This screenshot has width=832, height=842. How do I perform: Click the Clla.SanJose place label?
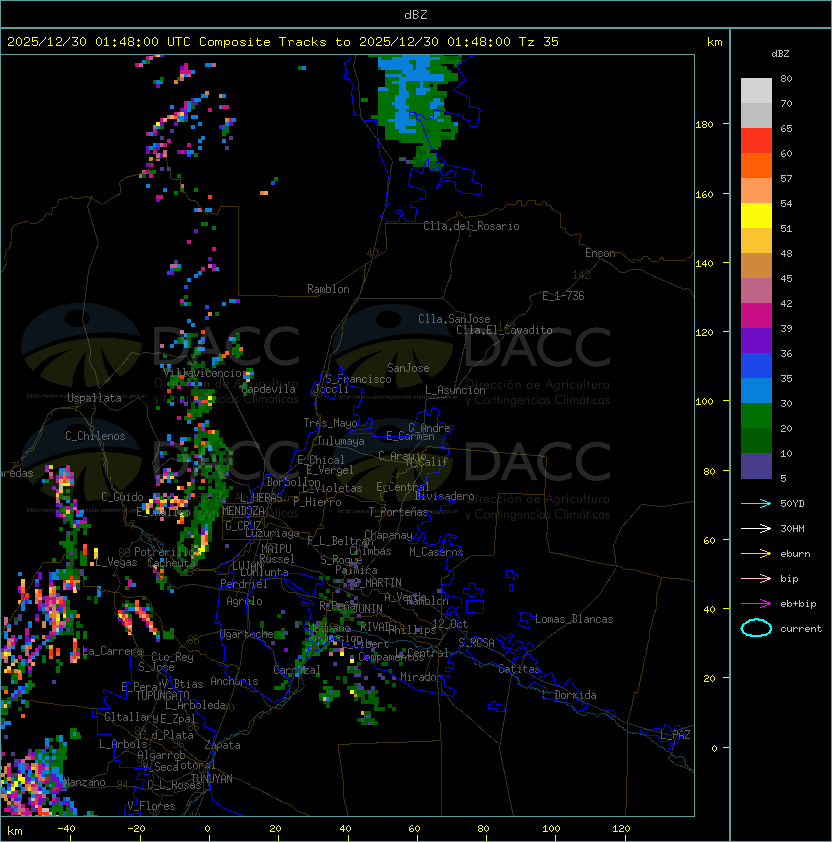tap(454, 319)
